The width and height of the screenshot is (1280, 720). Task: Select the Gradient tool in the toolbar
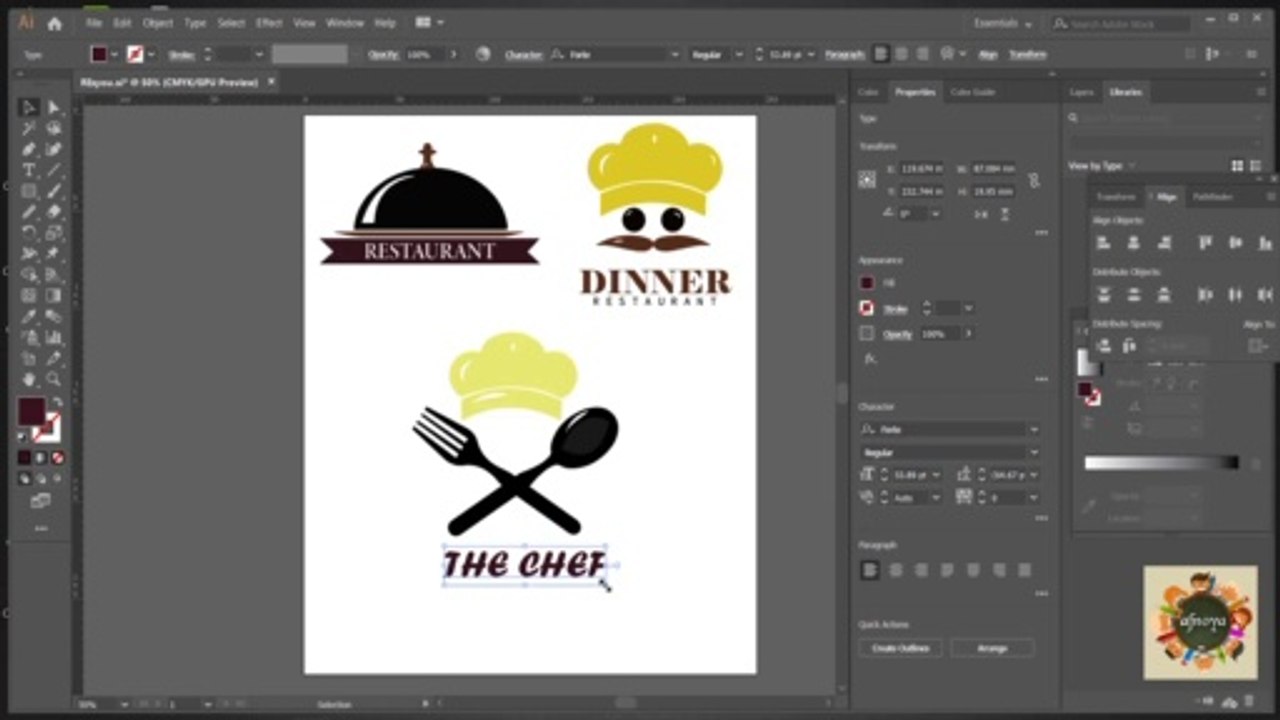click(x=53, y=296)
